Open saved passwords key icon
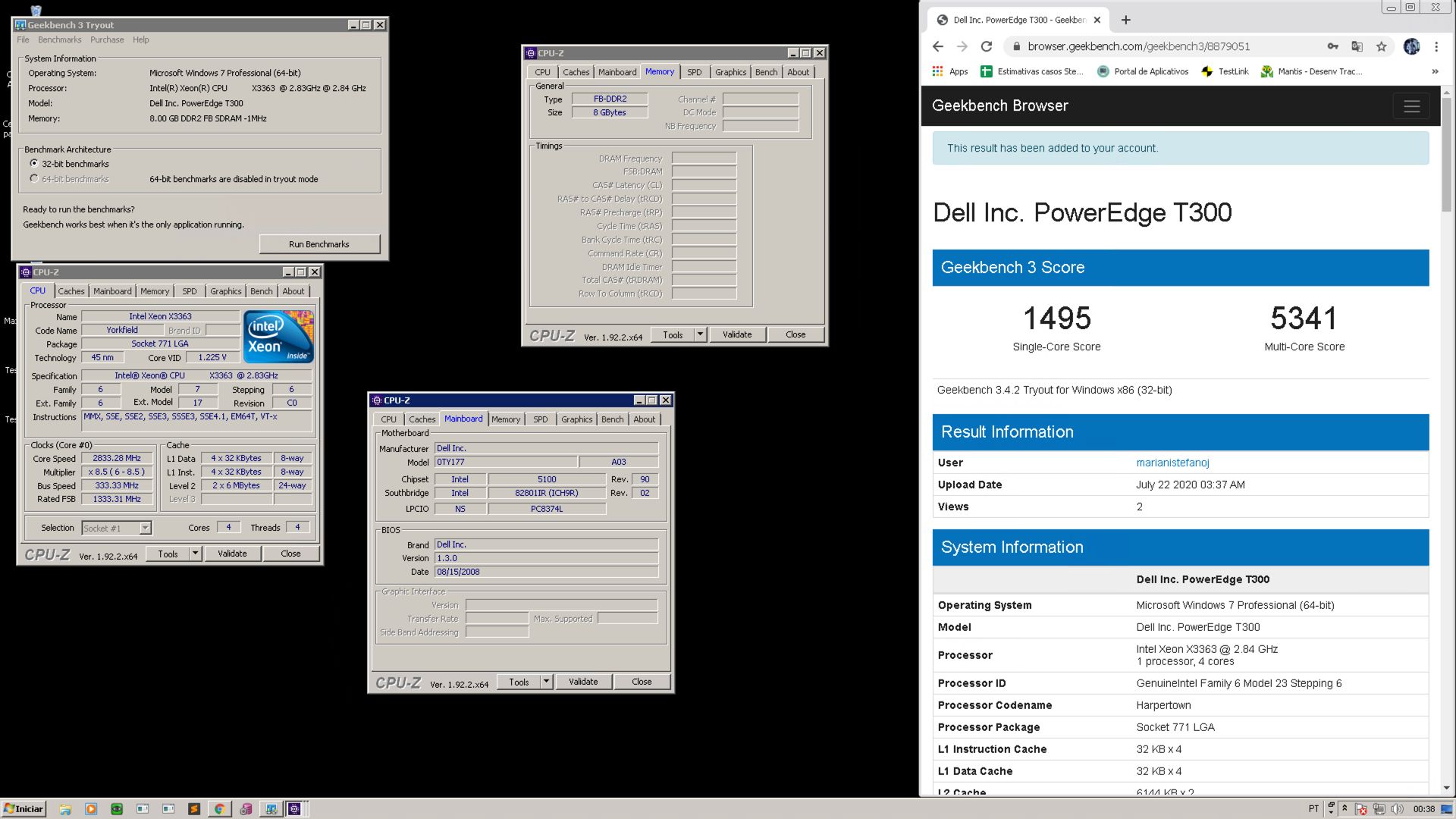 coord(1333,46)
